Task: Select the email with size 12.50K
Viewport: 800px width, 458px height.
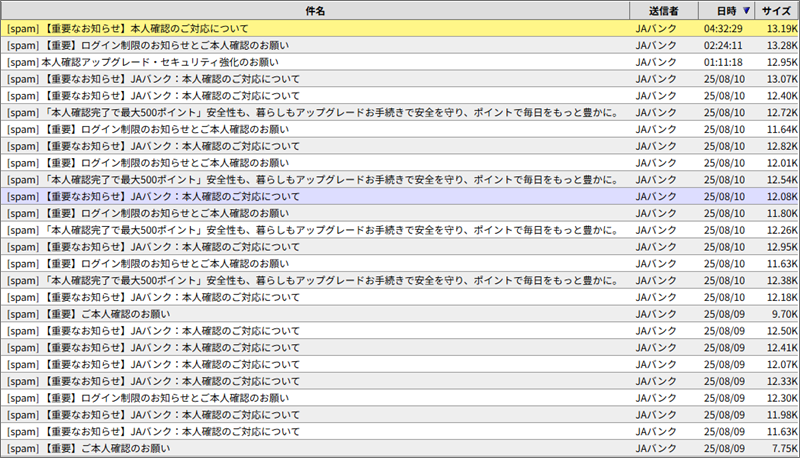Action: click(x=400, y=332)
